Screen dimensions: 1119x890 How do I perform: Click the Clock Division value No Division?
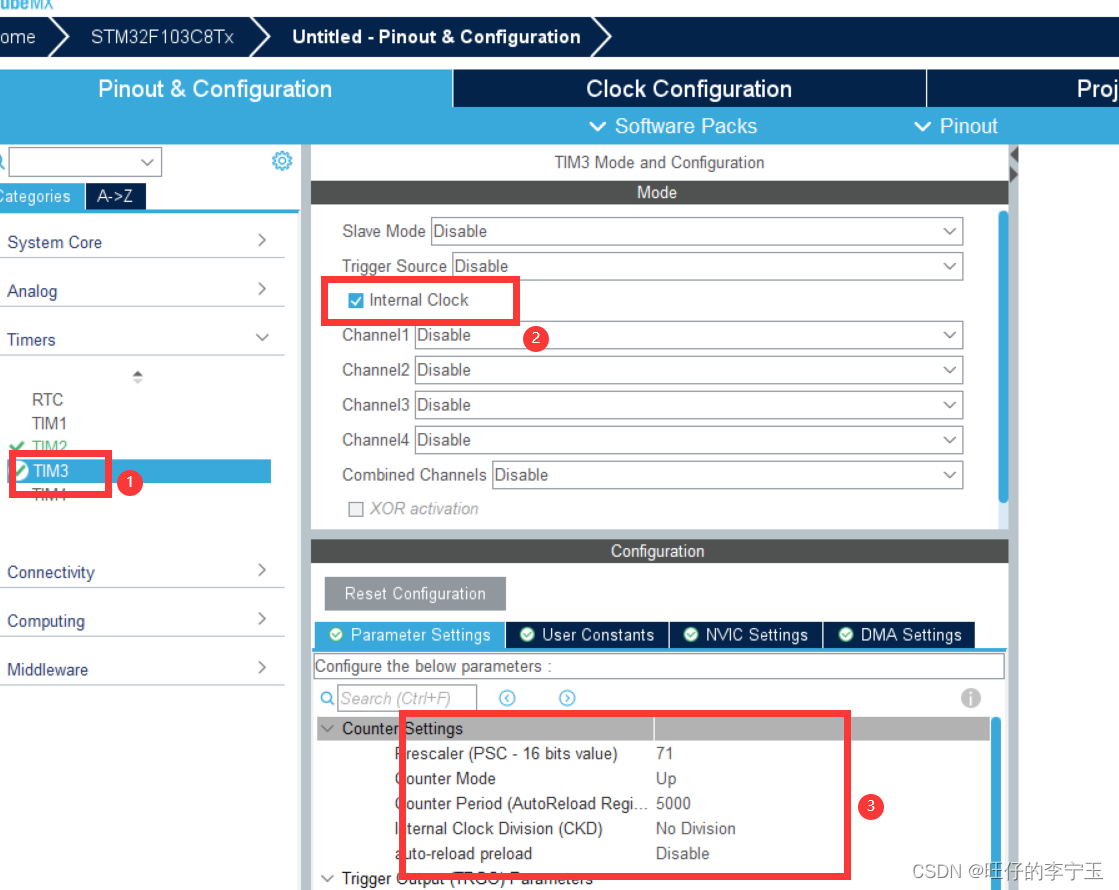[696, 829]
